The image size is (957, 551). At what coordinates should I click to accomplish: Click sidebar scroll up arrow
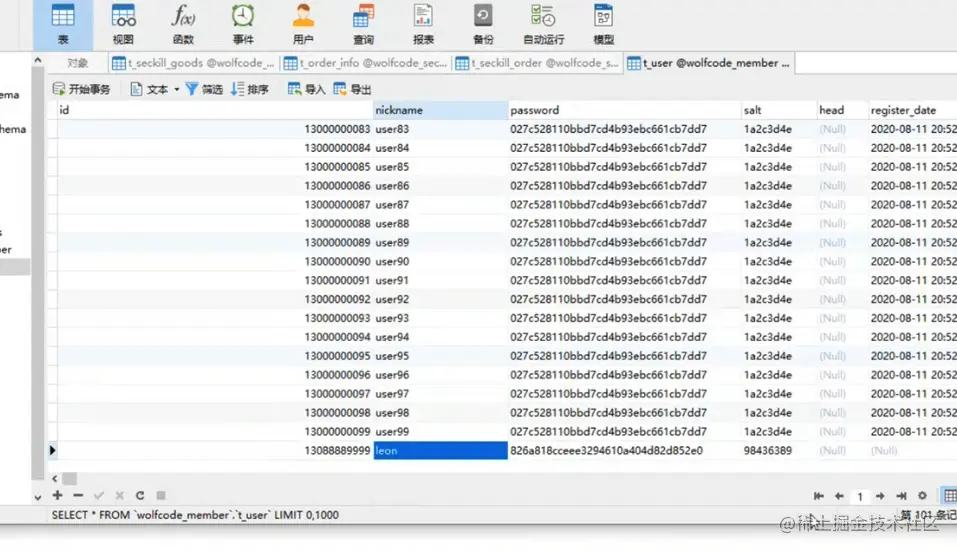pos(38,60)
